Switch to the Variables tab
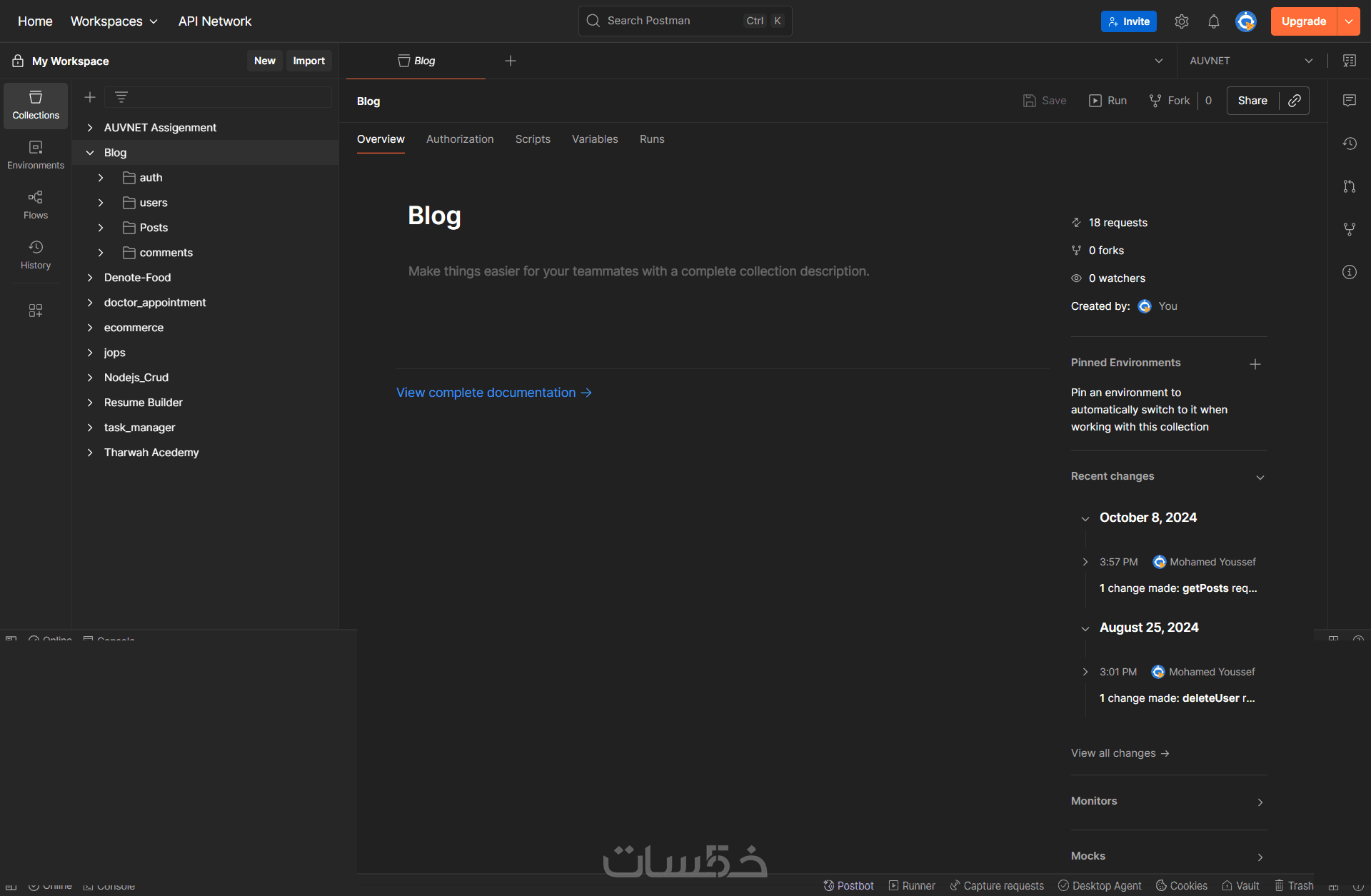The width and height of the screenshot is (1371, 896). point(594,139)
